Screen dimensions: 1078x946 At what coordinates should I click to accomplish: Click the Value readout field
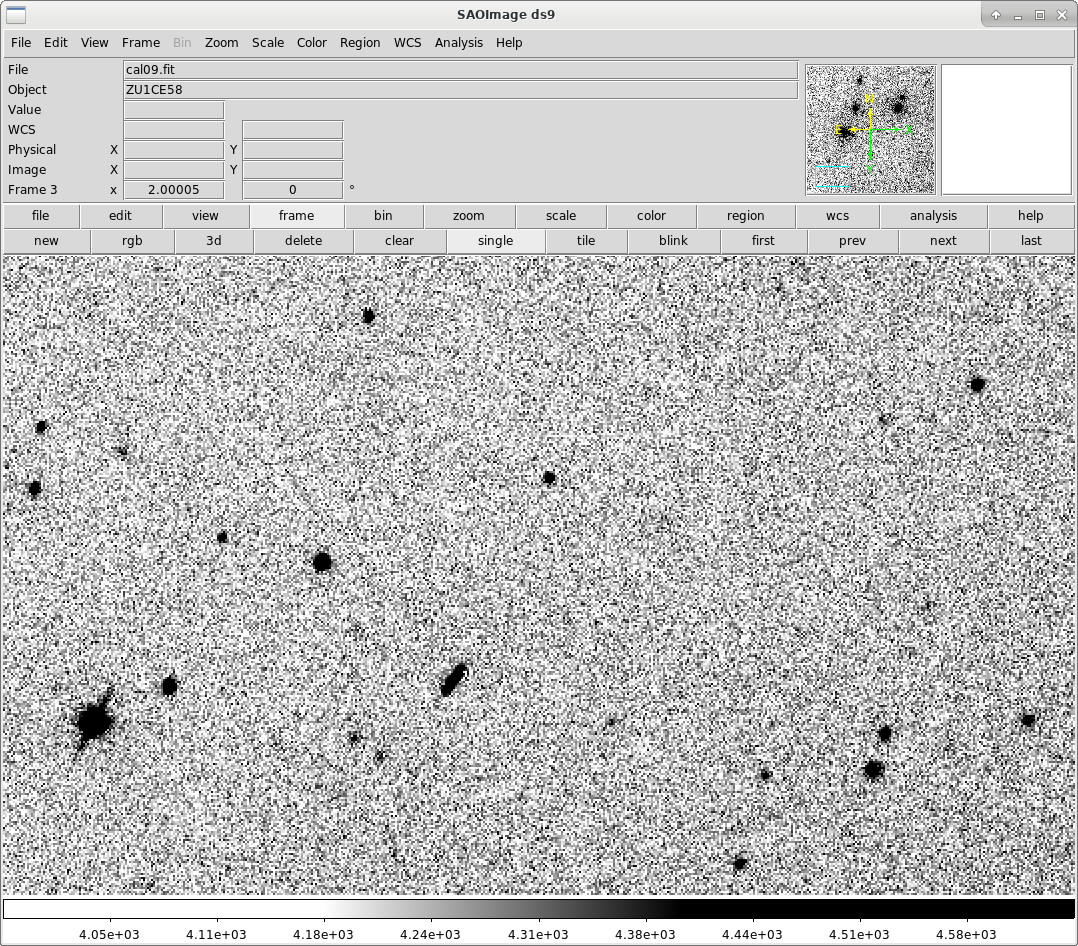pos(174,110)
